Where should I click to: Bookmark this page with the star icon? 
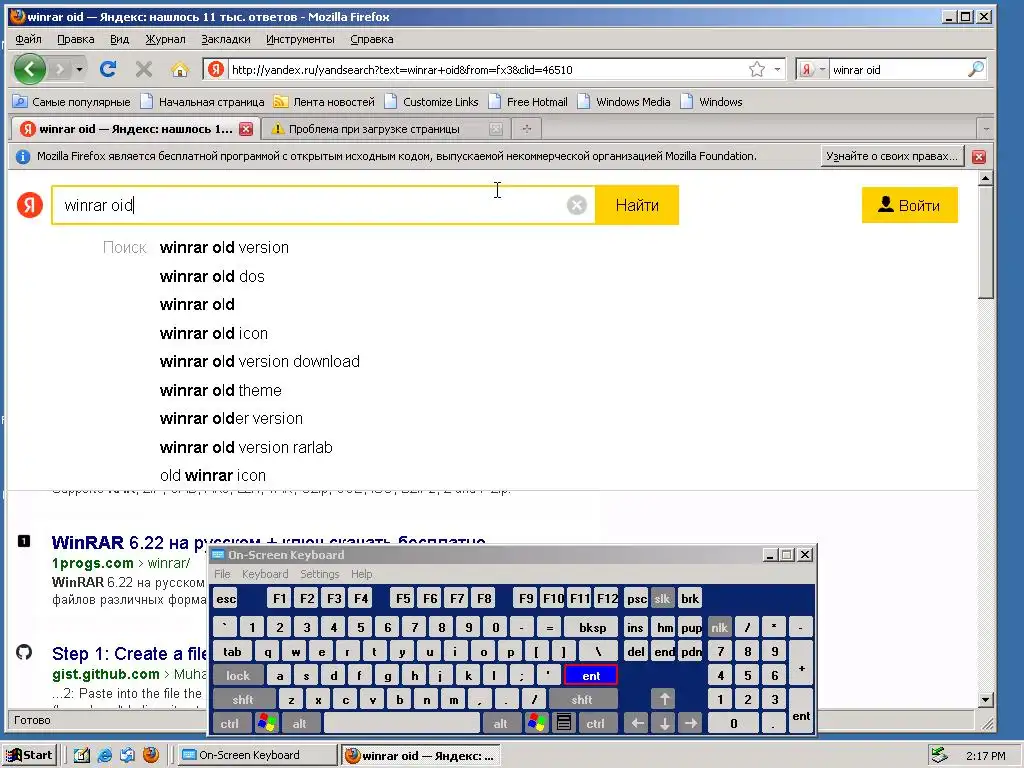[757, 69]
